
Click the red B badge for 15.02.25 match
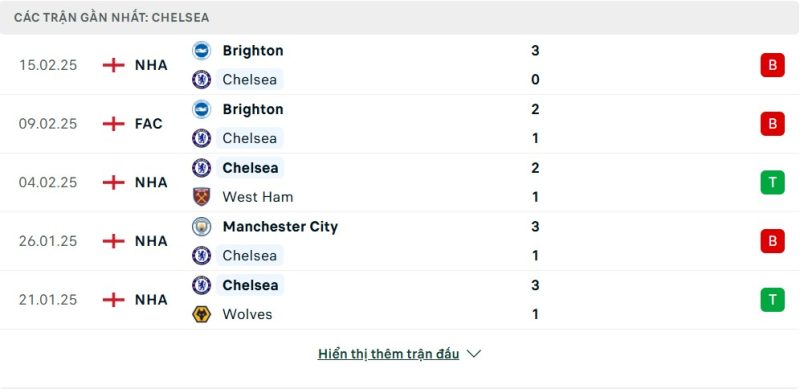(x=772, y=65)
